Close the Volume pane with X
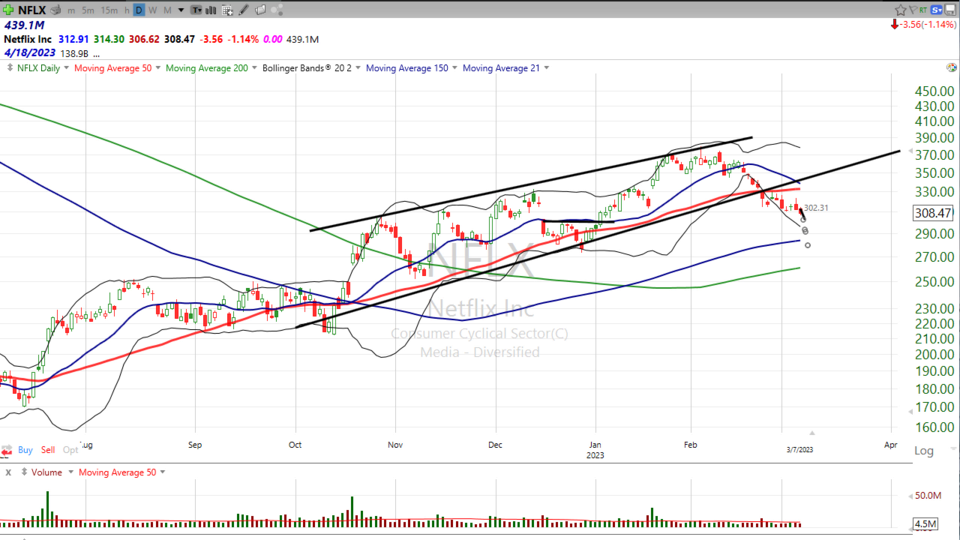This screenshot has height=540, width=960. (x=8, y=473)
